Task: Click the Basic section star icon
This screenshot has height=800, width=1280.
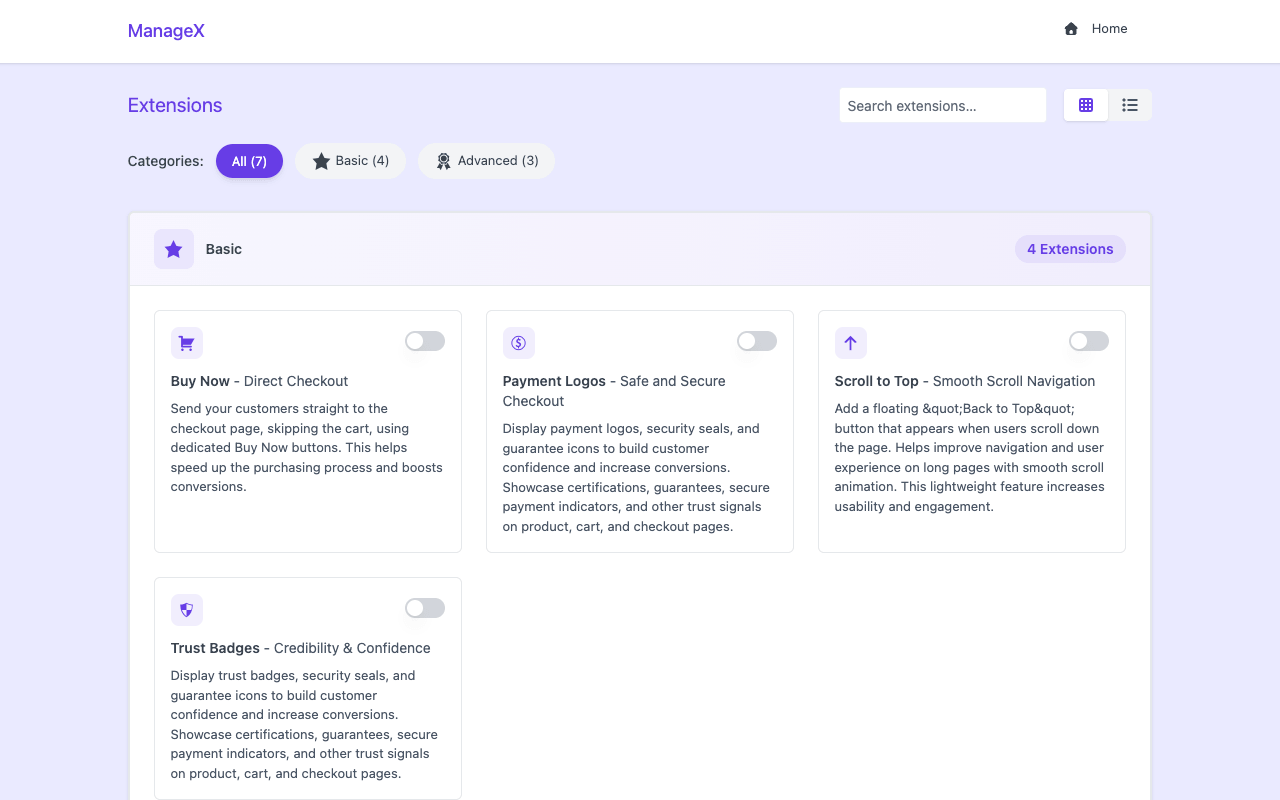Action: (x=174, y=249)
